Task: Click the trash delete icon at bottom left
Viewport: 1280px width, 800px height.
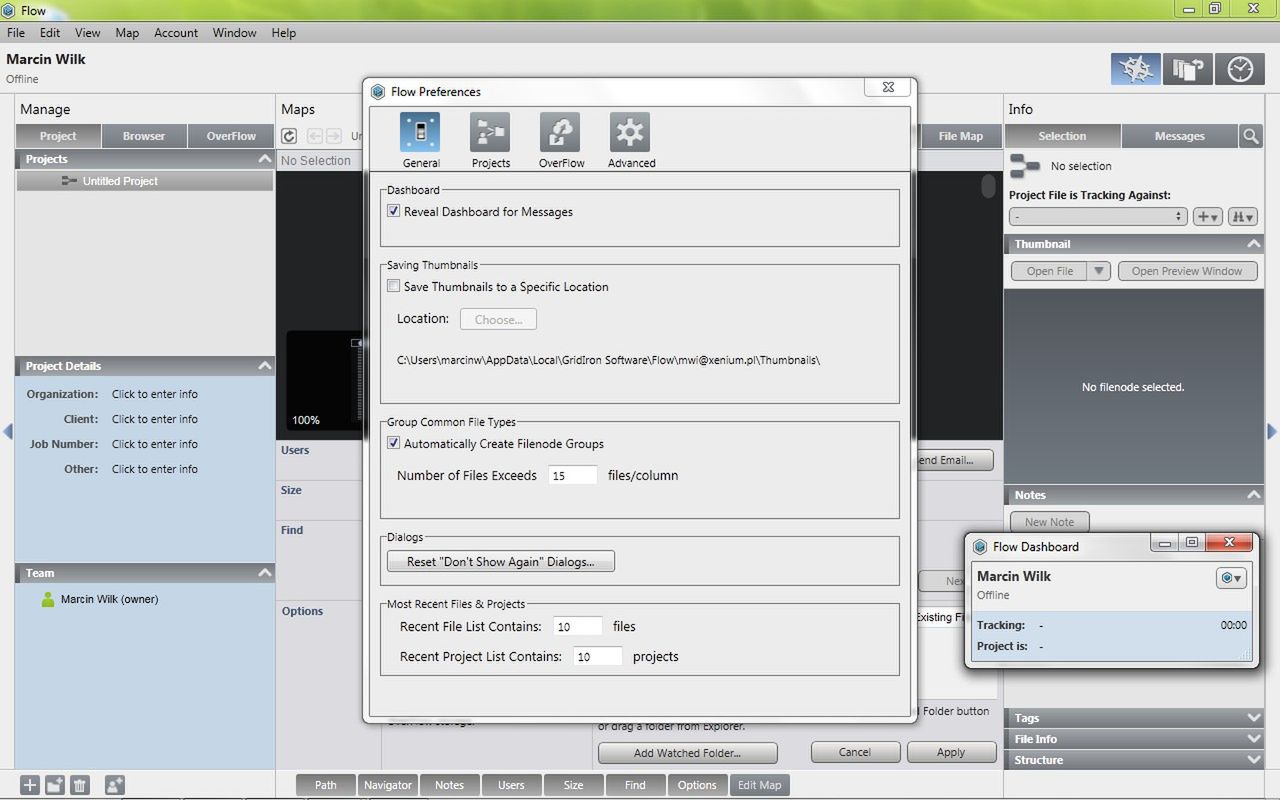Action: click(x=81, y=785)
